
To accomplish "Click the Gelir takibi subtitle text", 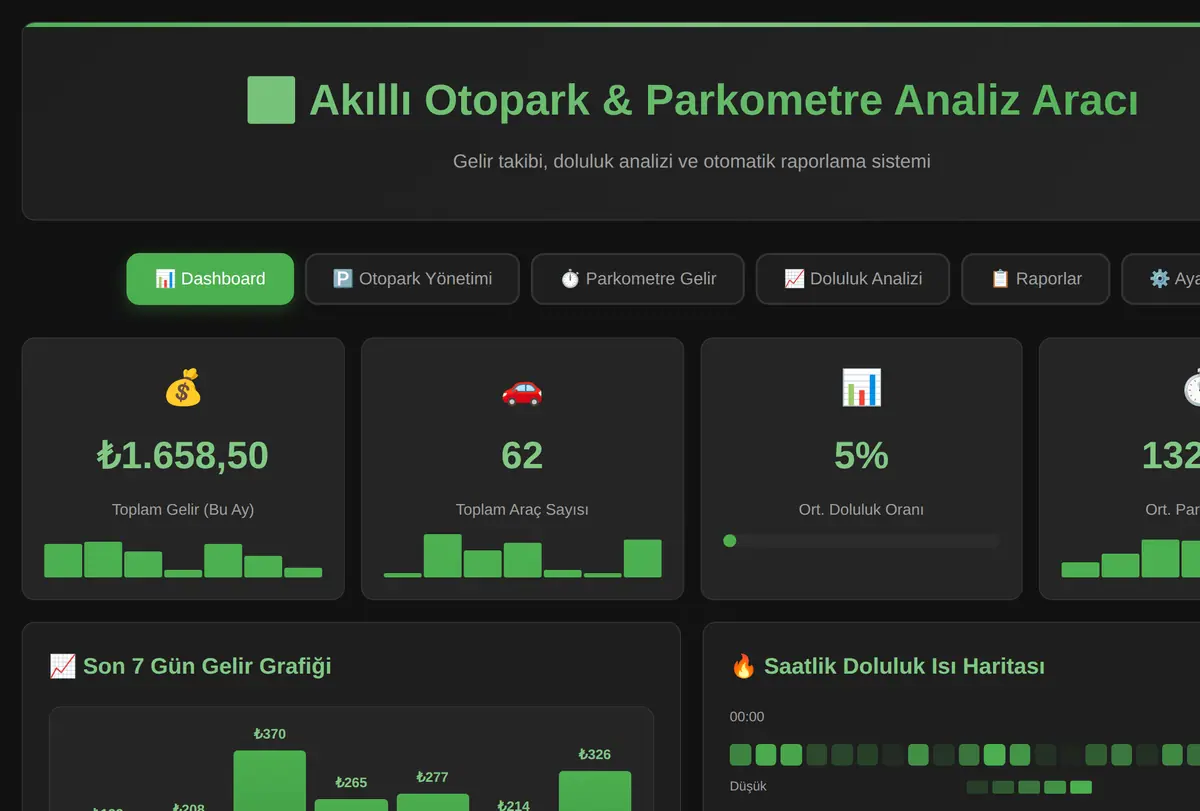I will pos(691,161).
